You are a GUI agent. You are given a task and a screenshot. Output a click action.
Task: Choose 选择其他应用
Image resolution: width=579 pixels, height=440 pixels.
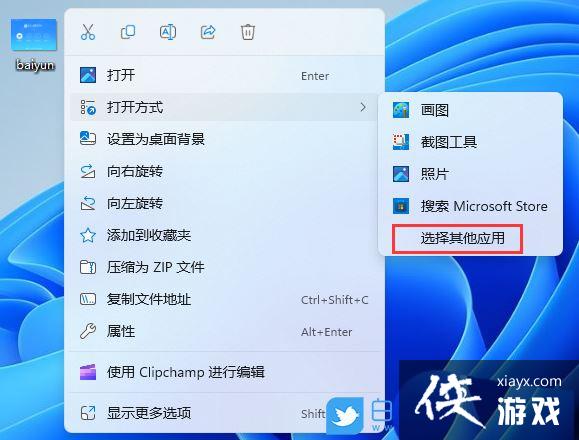463,238
